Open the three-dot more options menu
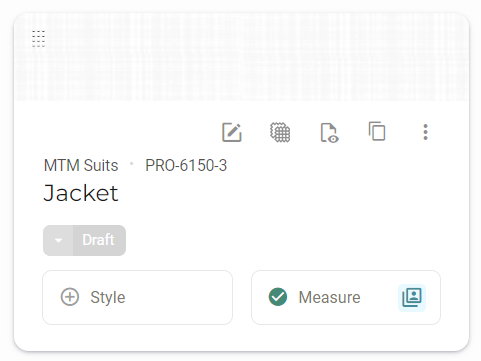This screenshot has width=481, height=361. [425, 132]
